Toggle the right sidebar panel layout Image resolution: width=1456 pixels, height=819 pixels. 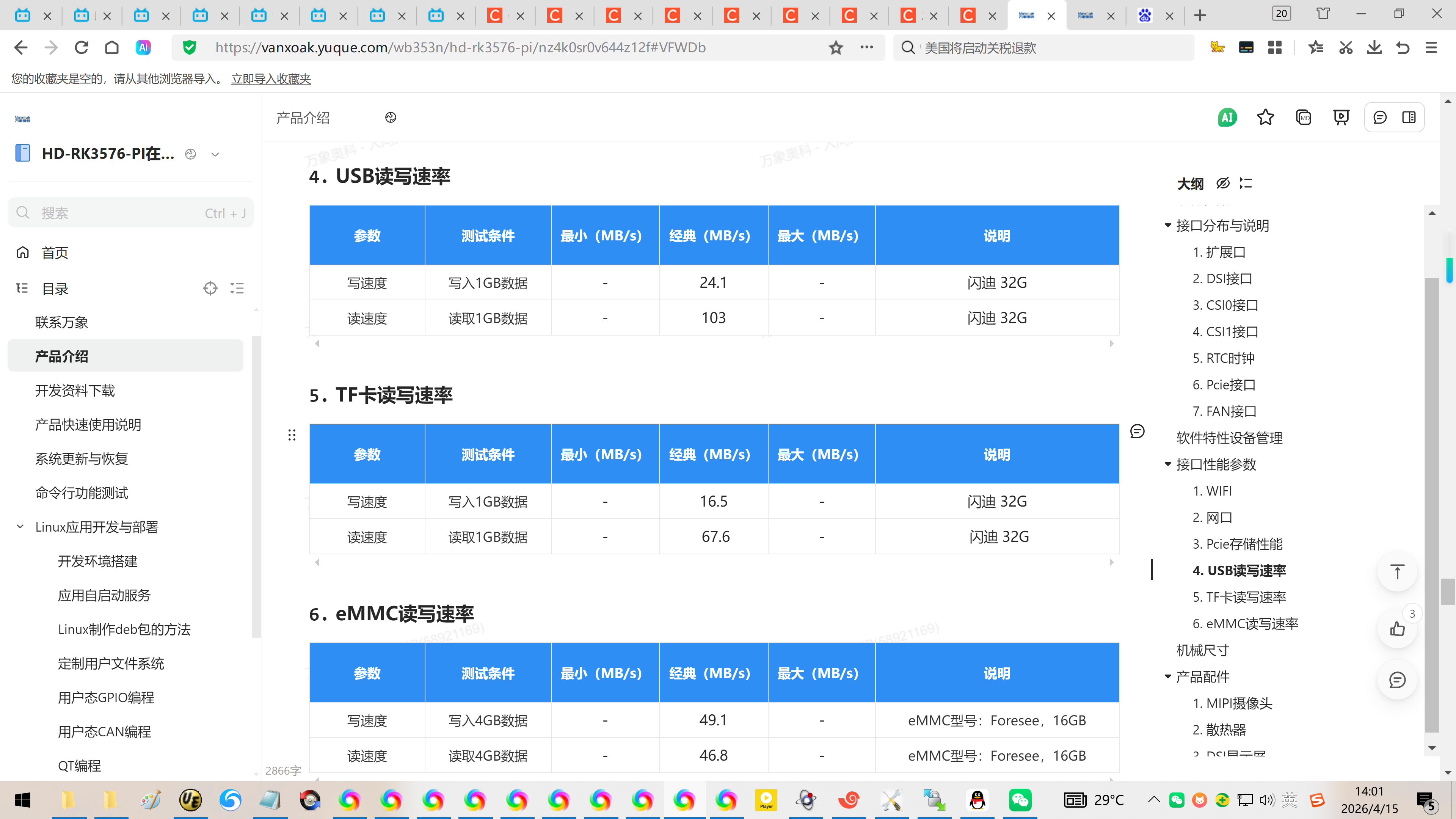[1409, 118]
